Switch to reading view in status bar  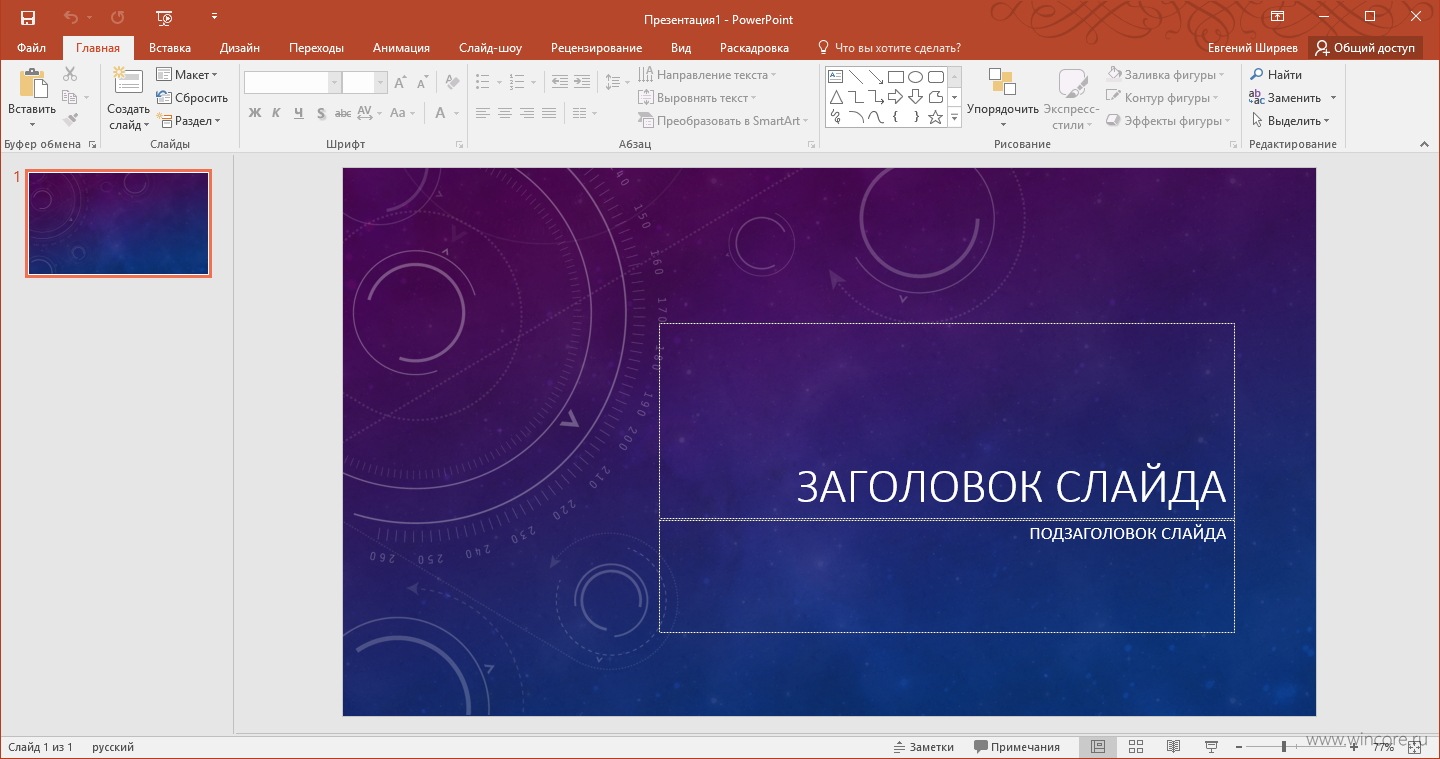click(1174, 747)
